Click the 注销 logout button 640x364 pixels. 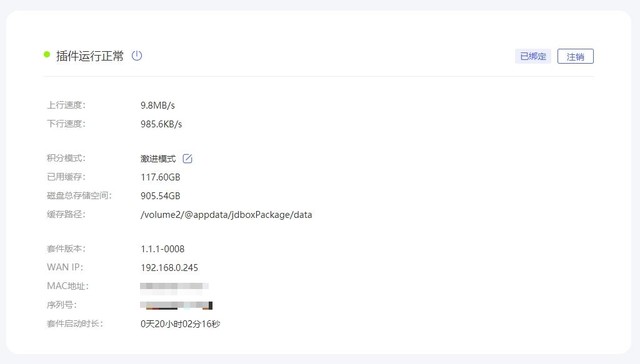(x=575, y=56)
